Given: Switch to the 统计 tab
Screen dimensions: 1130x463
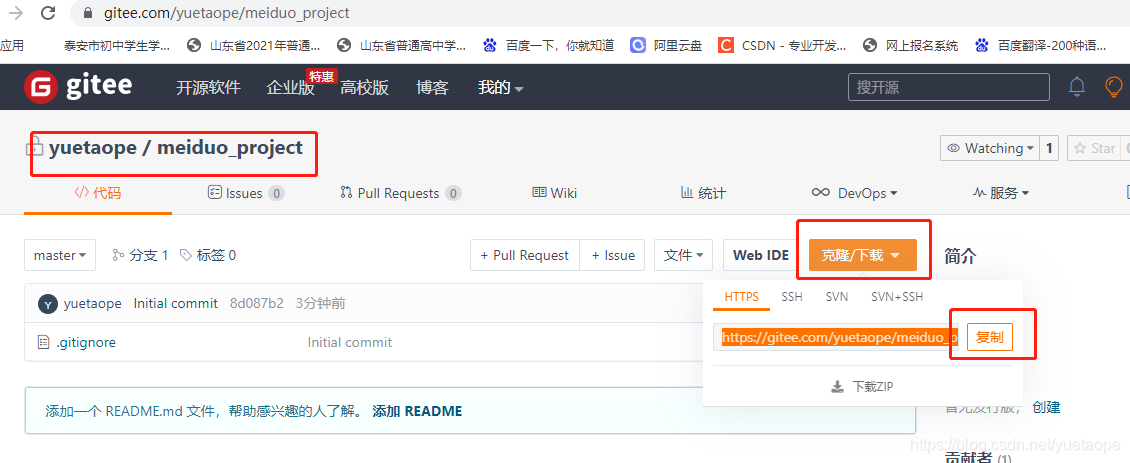Looking at the screenshot, I should pos(703,193).
